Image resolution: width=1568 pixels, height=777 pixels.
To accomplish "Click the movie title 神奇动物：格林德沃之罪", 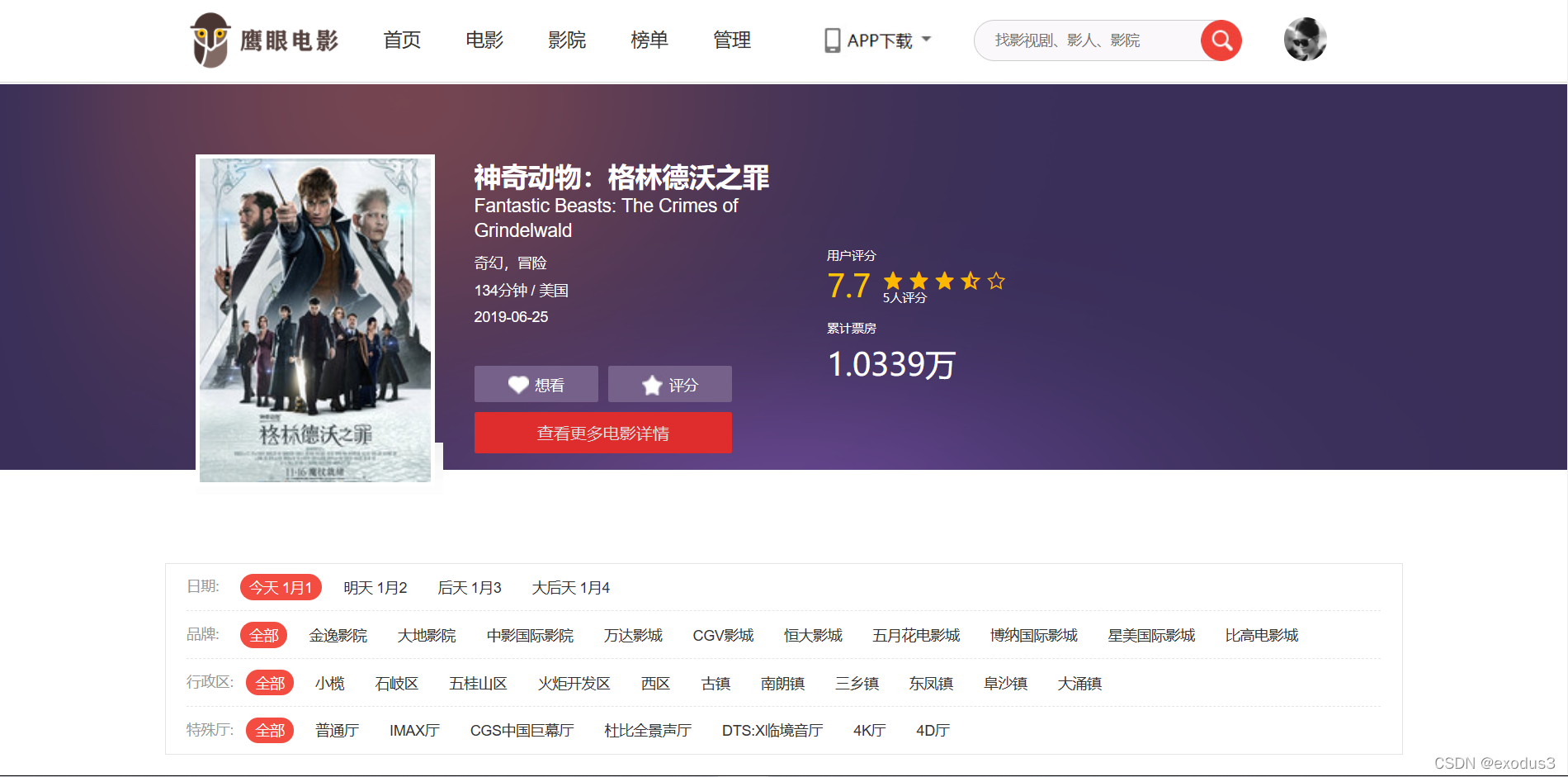I will pos(621,177).
